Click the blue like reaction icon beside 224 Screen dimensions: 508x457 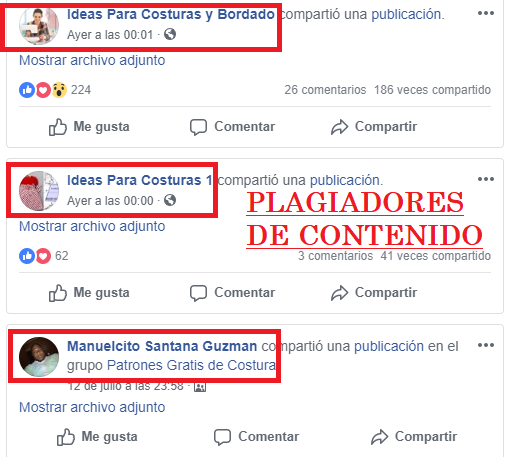27,90
